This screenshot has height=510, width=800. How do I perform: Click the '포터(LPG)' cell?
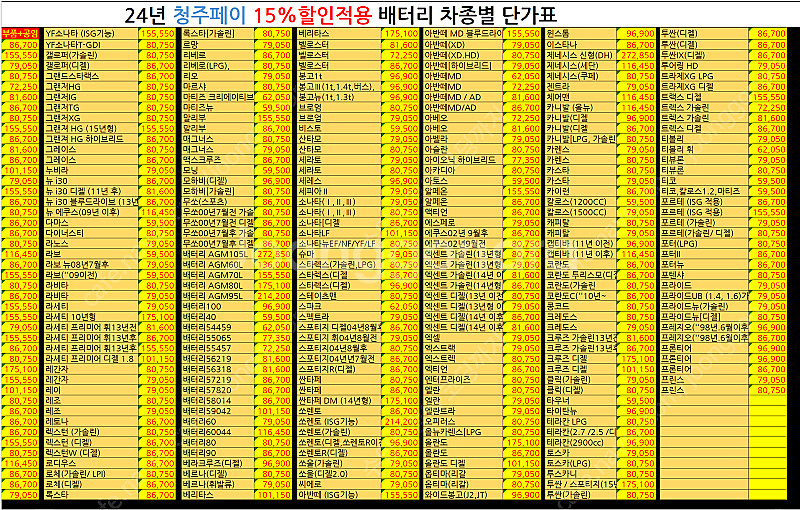[x=704, y=243]
